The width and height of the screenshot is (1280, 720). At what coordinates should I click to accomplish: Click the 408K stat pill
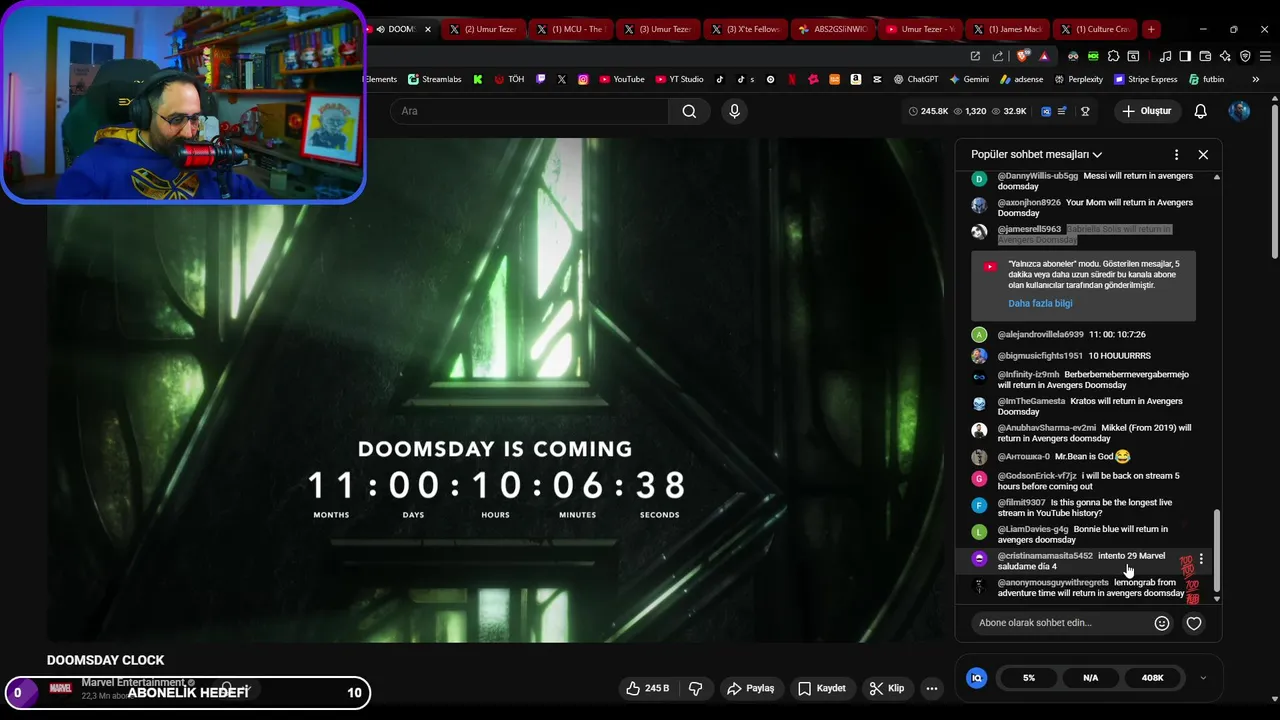1152,677
